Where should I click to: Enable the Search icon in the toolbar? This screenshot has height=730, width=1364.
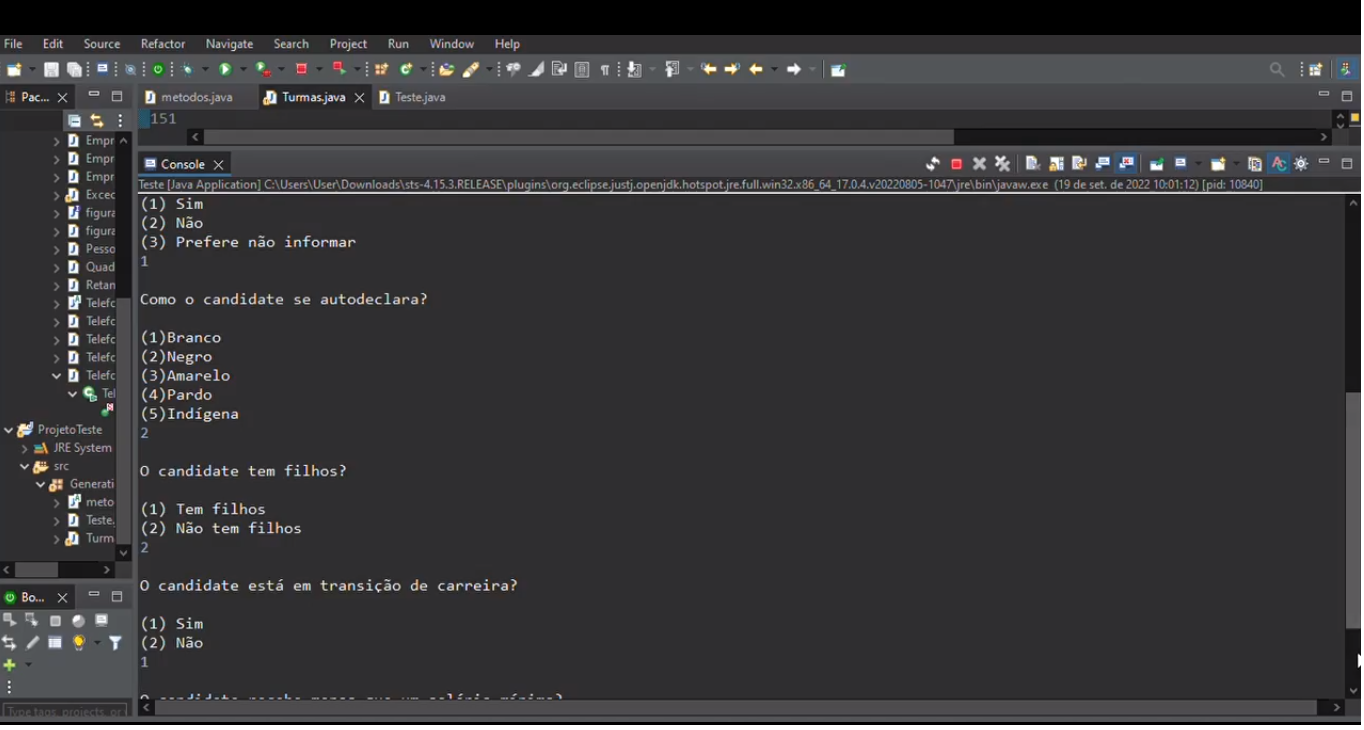pyautogui.click(x=1277, y=69)
